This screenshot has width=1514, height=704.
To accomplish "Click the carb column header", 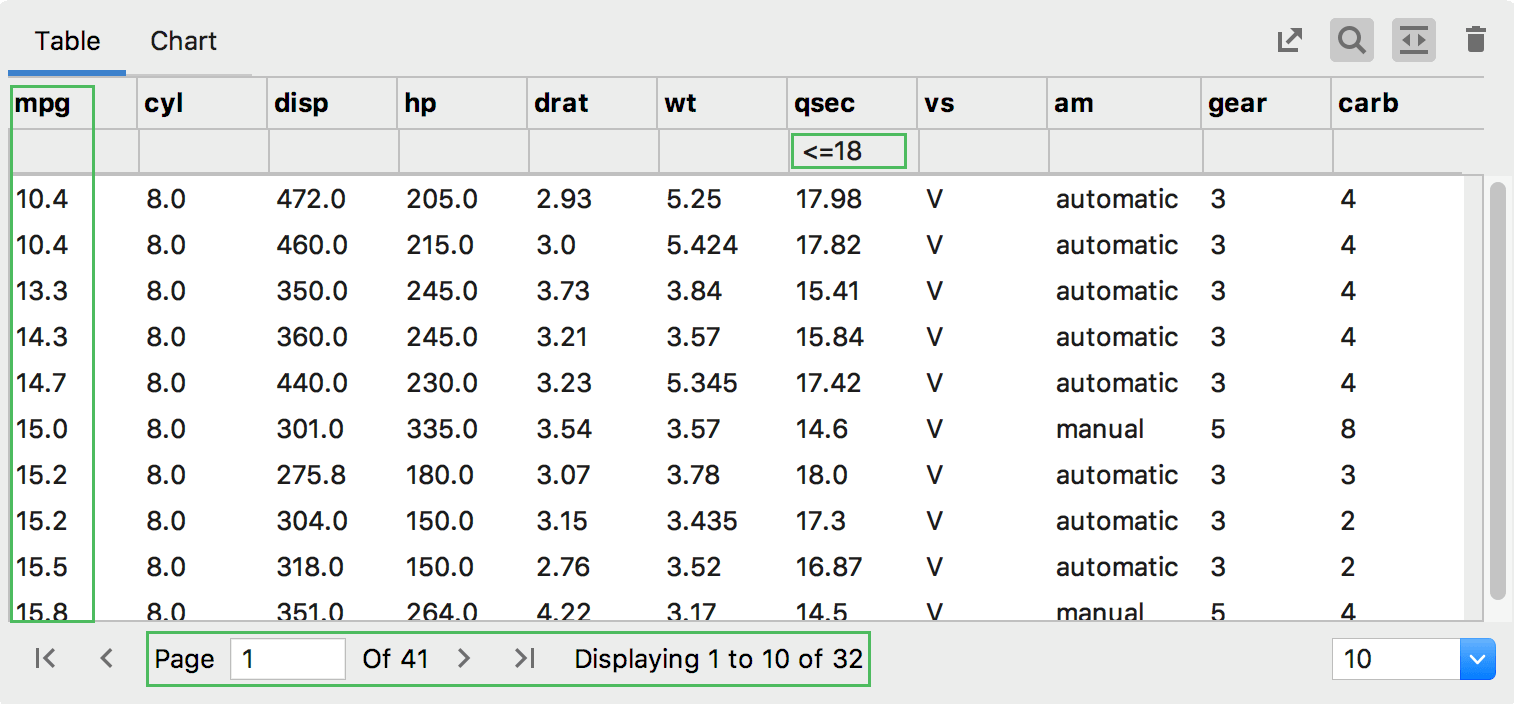I will [1368, 103].
